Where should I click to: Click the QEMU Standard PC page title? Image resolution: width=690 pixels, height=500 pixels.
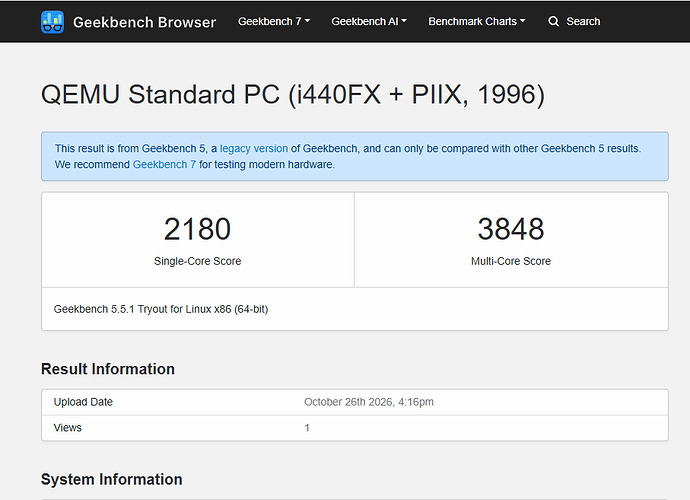(293, 94)
